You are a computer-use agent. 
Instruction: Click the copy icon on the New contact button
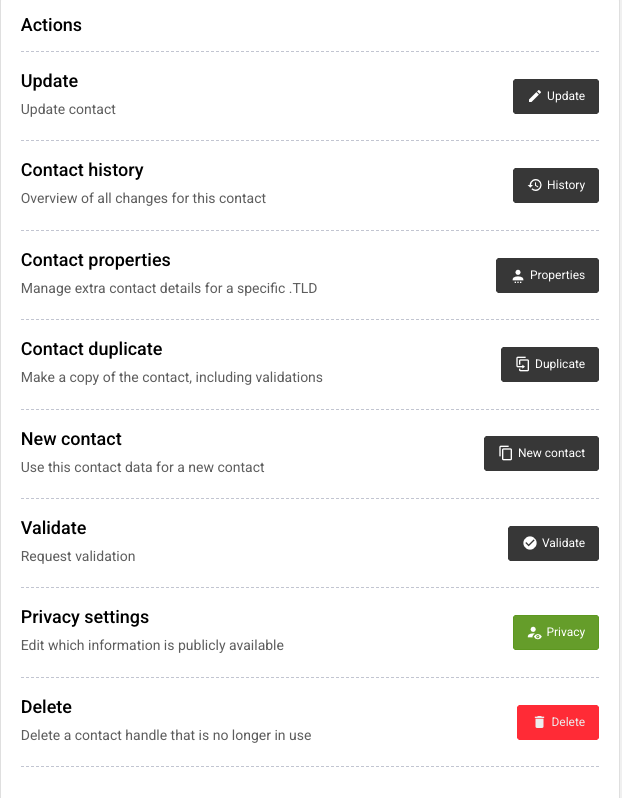pyautogui.click(x=505, y=453)
